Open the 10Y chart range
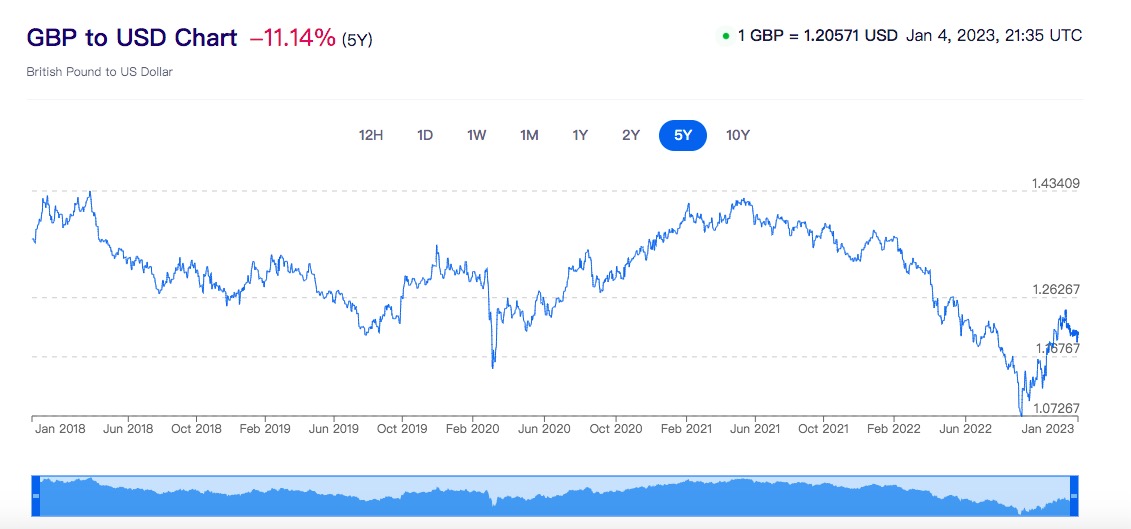The width and height of the screenshot is (1131, 529). [x=738, y=135]
